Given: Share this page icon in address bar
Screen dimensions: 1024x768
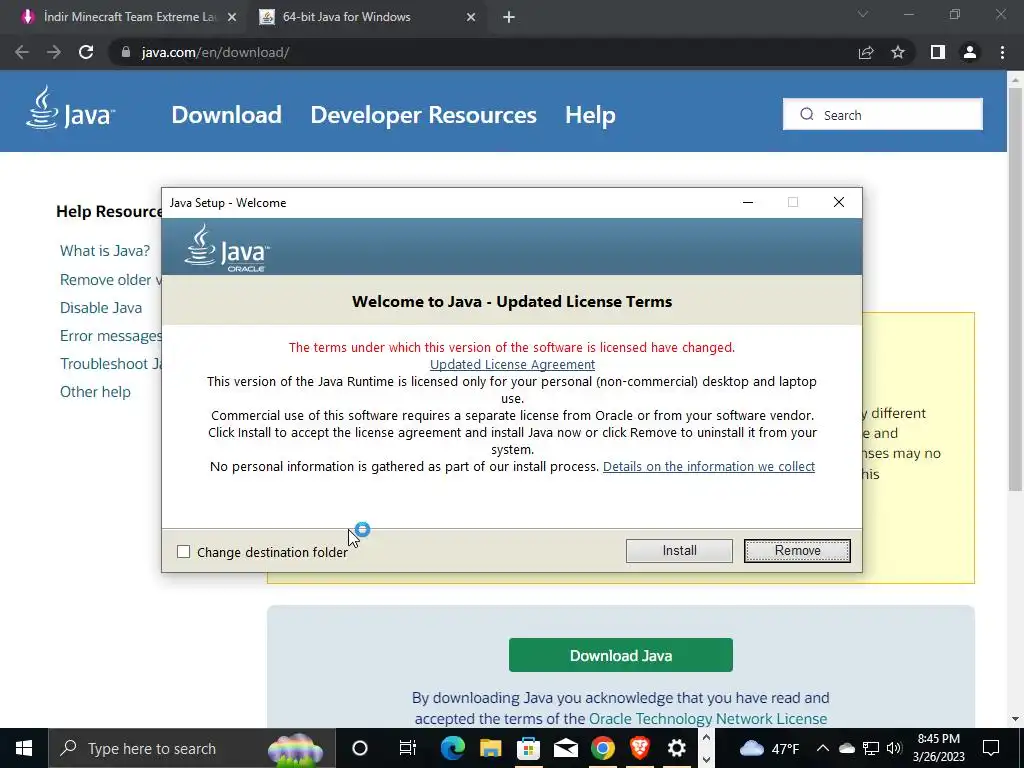Looking at the screenshot, I should pos(866,52).
